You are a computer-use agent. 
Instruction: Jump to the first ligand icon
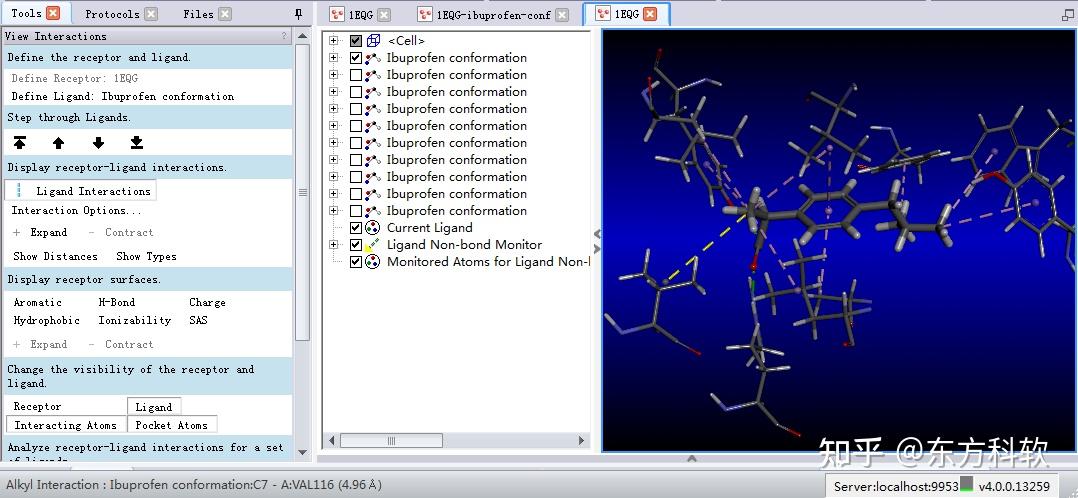point(20,142)
